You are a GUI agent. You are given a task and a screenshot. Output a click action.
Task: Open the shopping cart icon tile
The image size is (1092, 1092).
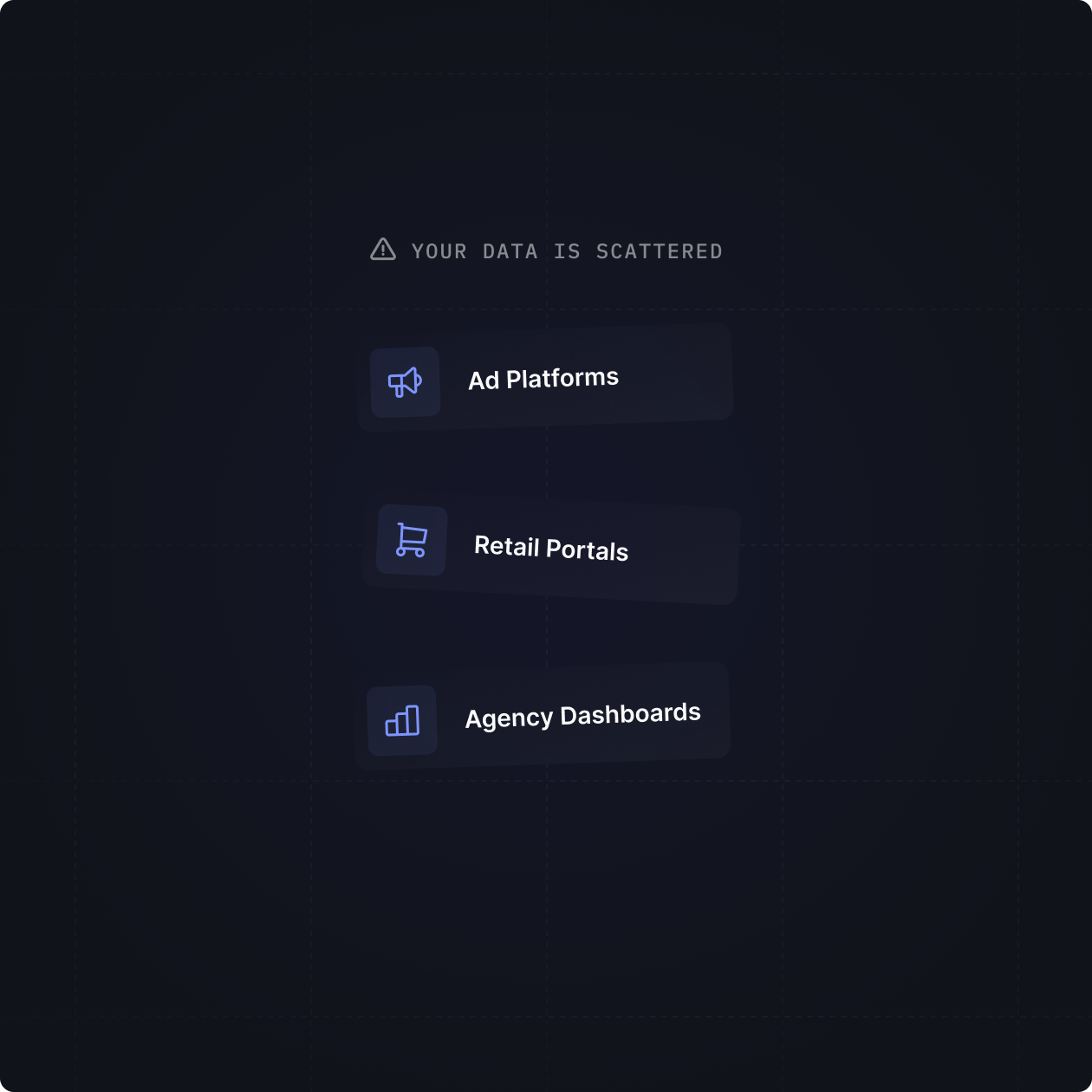tap(412, 540)
